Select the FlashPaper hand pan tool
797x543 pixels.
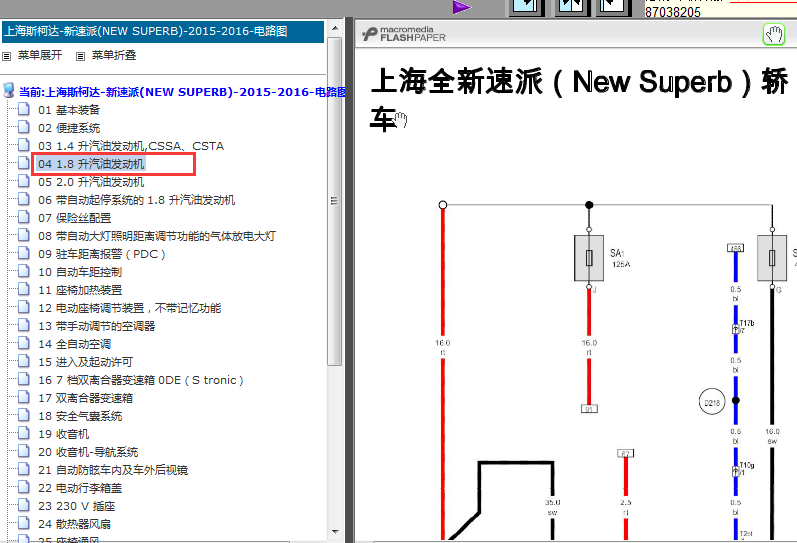coord(774,35)
